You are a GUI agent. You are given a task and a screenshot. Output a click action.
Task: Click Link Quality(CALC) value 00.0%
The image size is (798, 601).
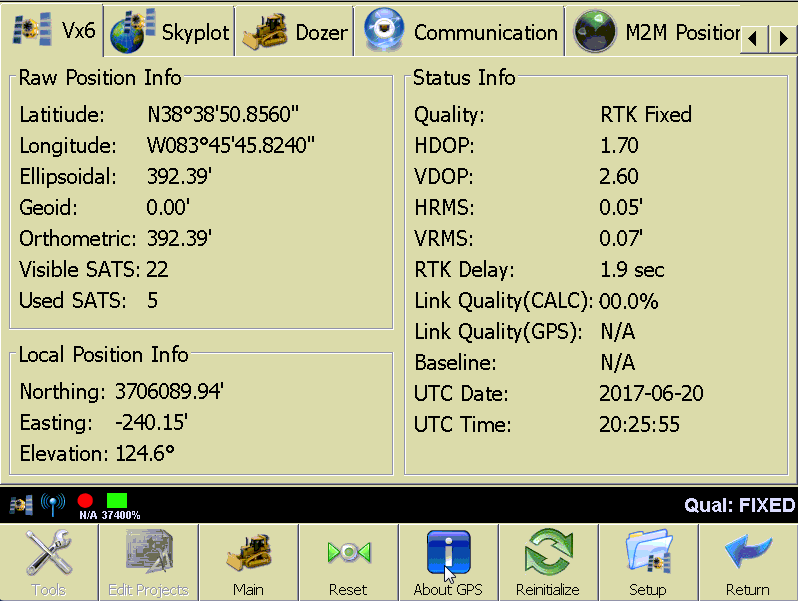point(629,301)
